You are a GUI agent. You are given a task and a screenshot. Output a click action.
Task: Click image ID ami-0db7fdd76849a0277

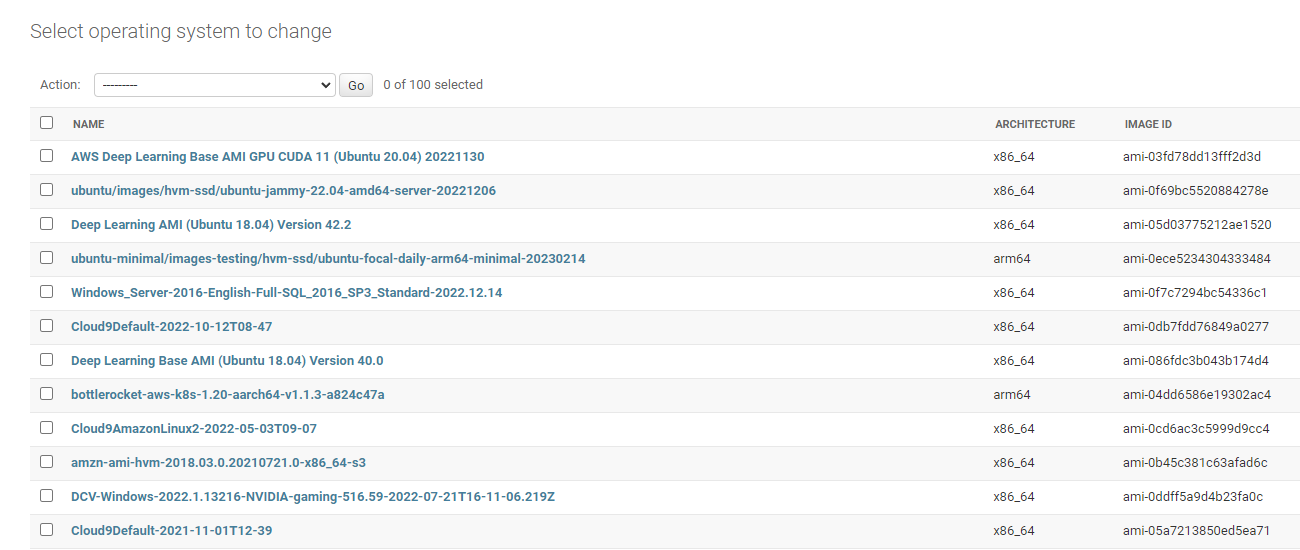click(1196, 327)
